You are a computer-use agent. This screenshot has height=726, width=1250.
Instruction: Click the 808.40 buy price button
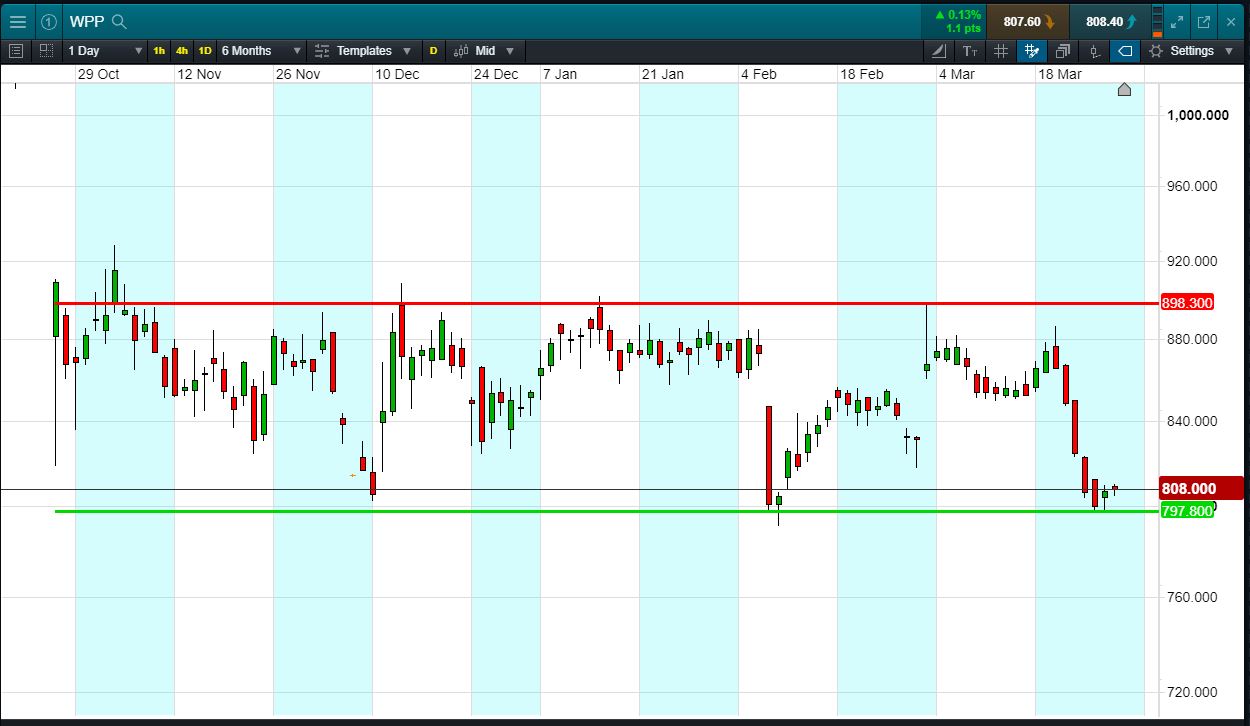click(1109, 21)
